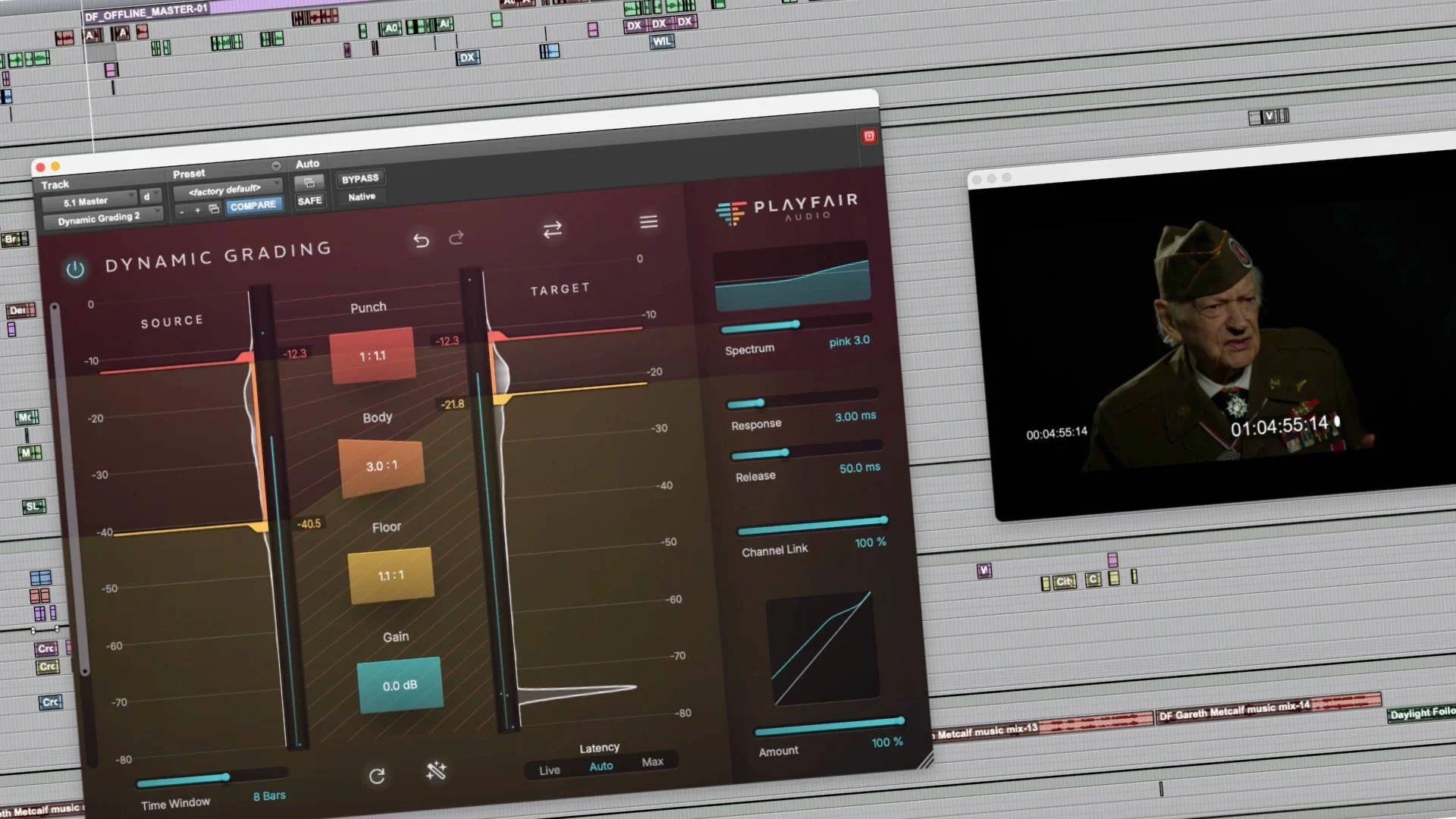The image size is (1456, 819).
Task: Click the Native processing label
Action: coord(361,196)
